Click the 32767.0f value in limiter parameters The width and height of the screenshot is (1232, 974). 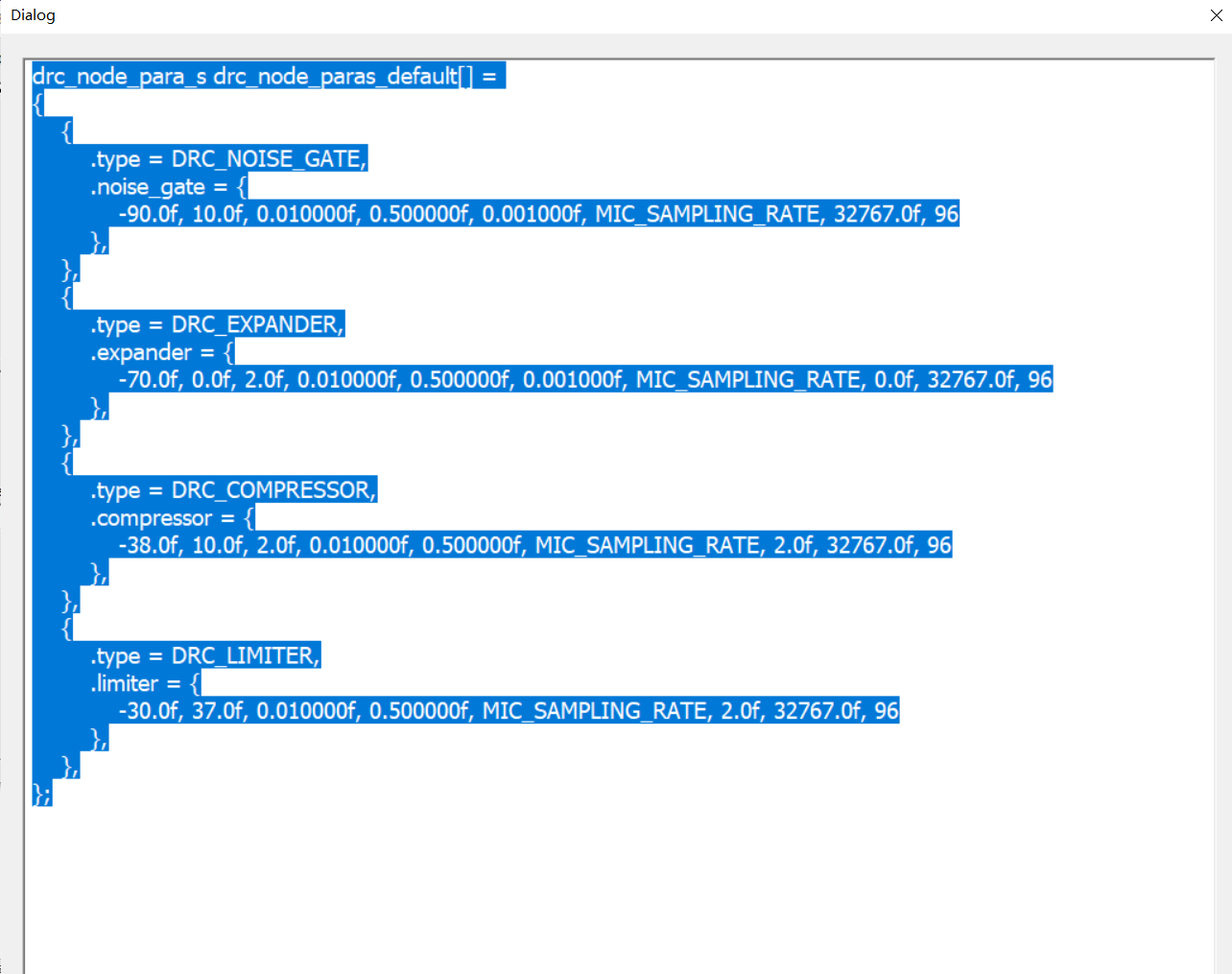click(817, 710)
